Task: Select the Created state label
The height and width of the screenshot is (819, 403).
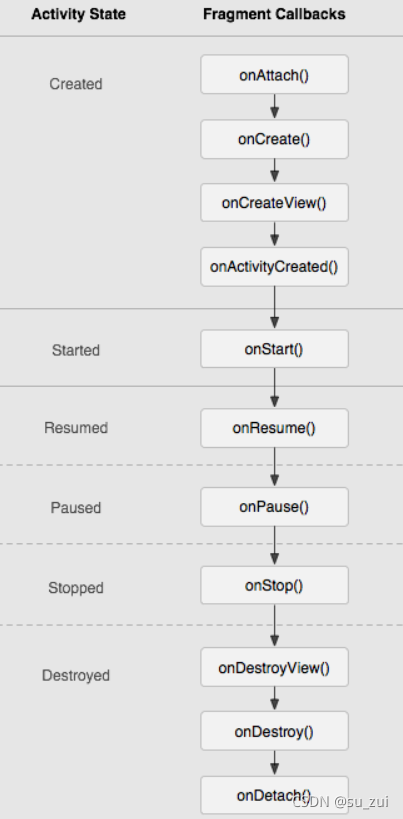Action: (x=76, y=84)
